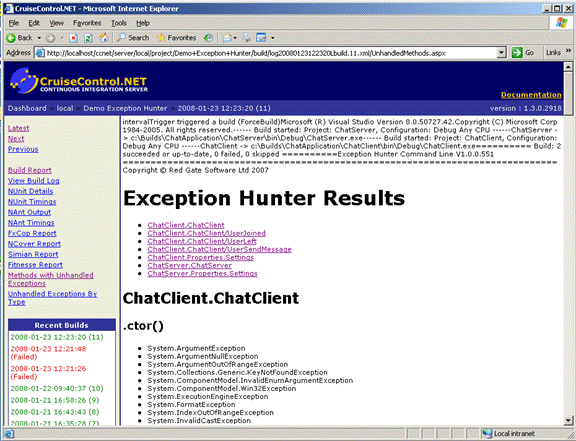Open the Favorites star button
576x441 pixels.
(176, 37)
